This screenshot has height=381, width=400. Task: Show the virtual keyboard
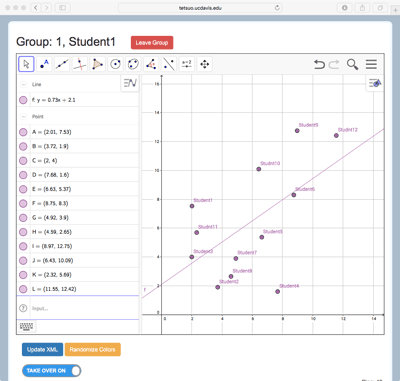click(x=26, y=326)
